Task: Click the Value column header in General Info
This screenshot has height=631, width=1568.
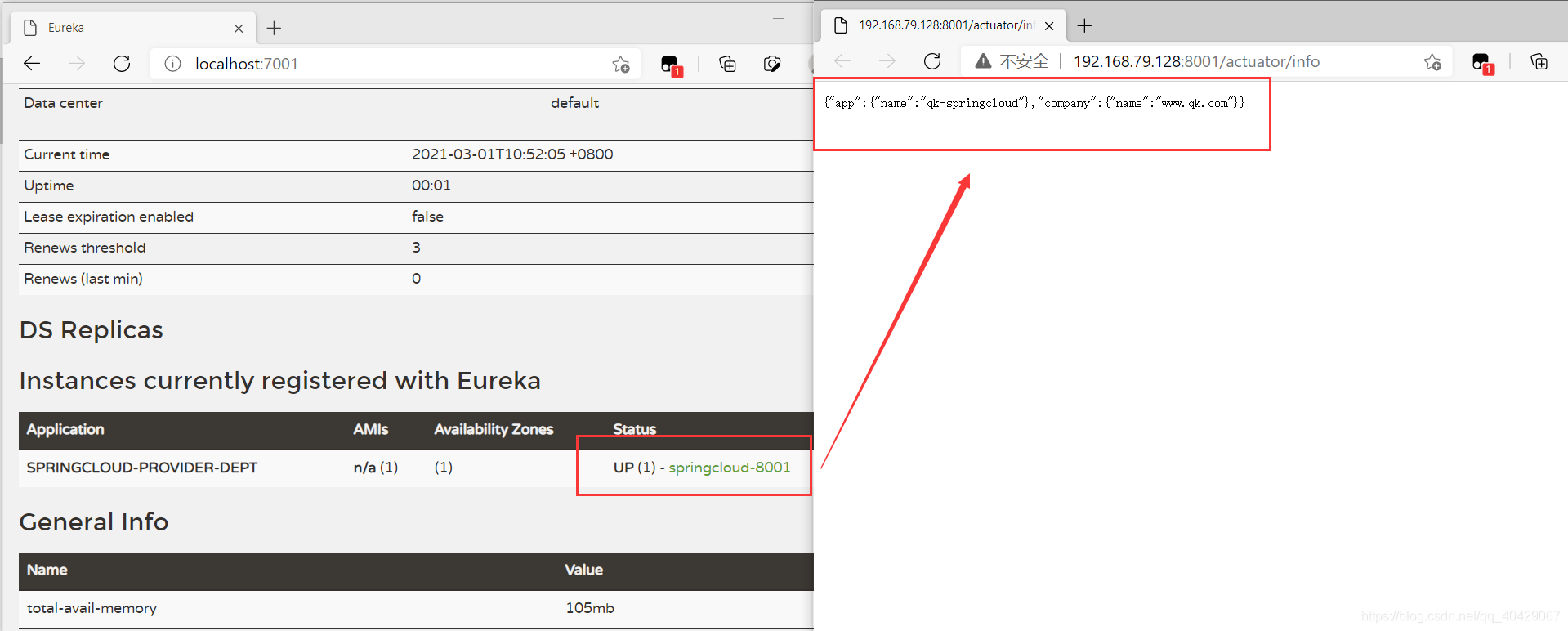Action: pyautogui.click(x=583, y=570)
